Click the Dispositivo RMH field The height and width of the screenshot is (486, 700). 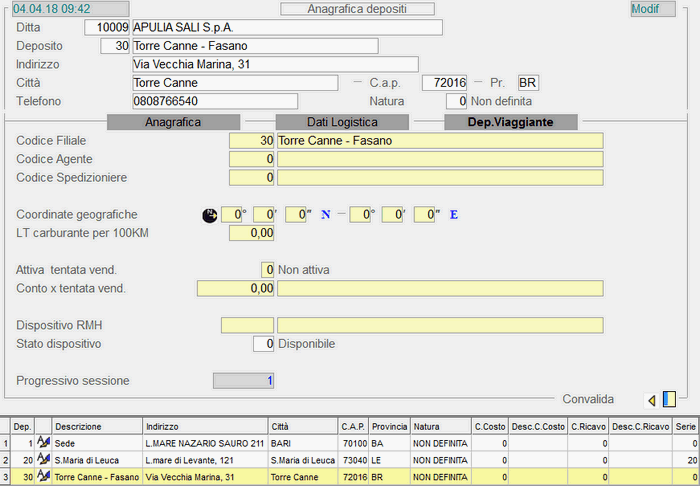(246, 325)
